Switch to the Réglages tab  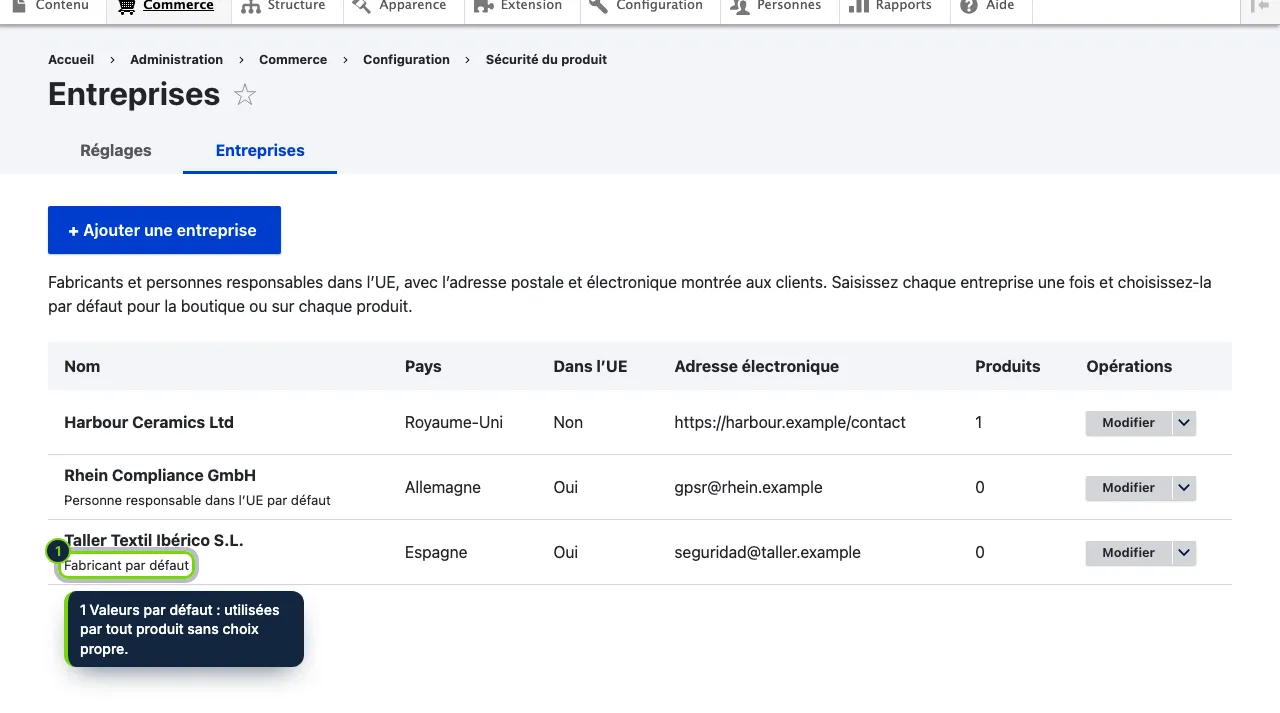[x=116, y=151]
